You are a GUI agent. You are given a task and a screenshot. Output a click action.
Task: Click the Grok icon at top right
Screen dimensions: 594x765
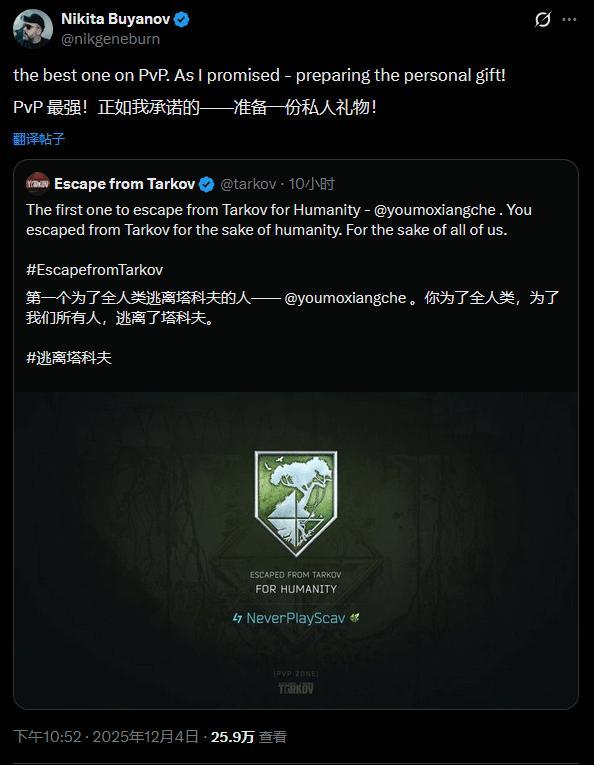tap(543, 20)
